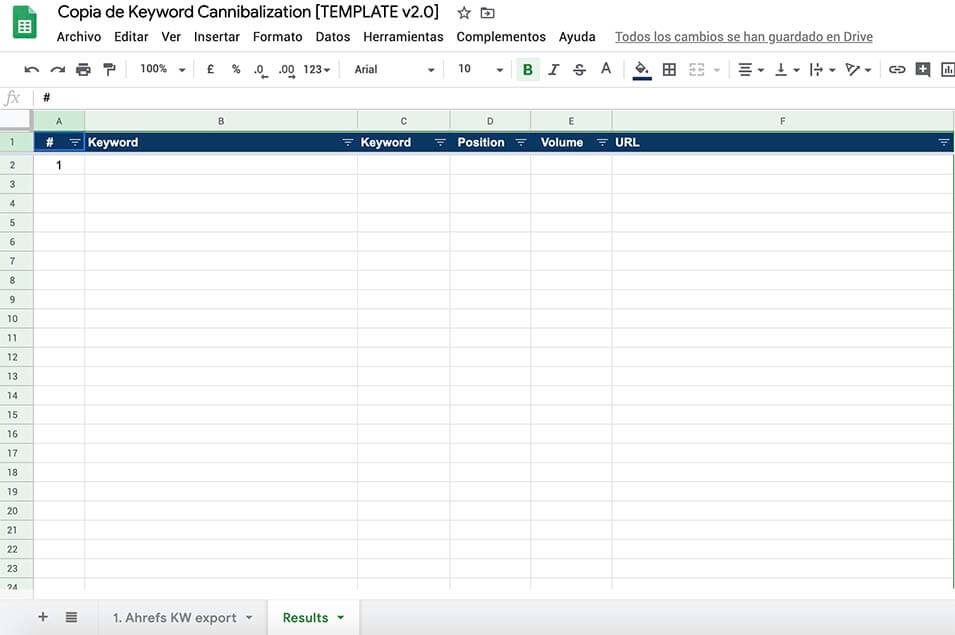Toggle strikethrough formatting

[579, 70]
